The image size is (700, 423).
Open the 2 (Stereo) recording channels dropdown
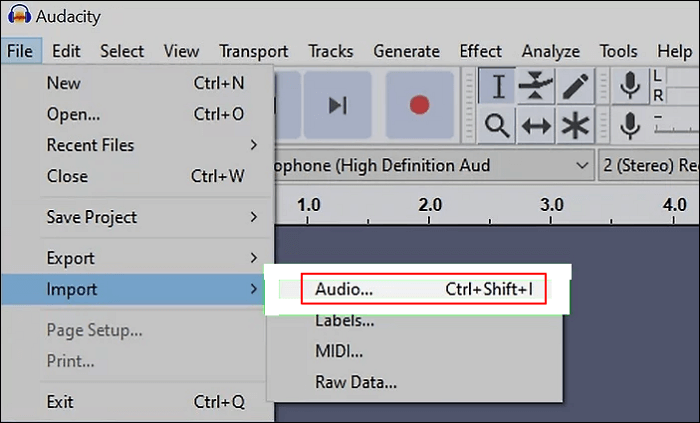pyautogui.click(x=649, y=166)
